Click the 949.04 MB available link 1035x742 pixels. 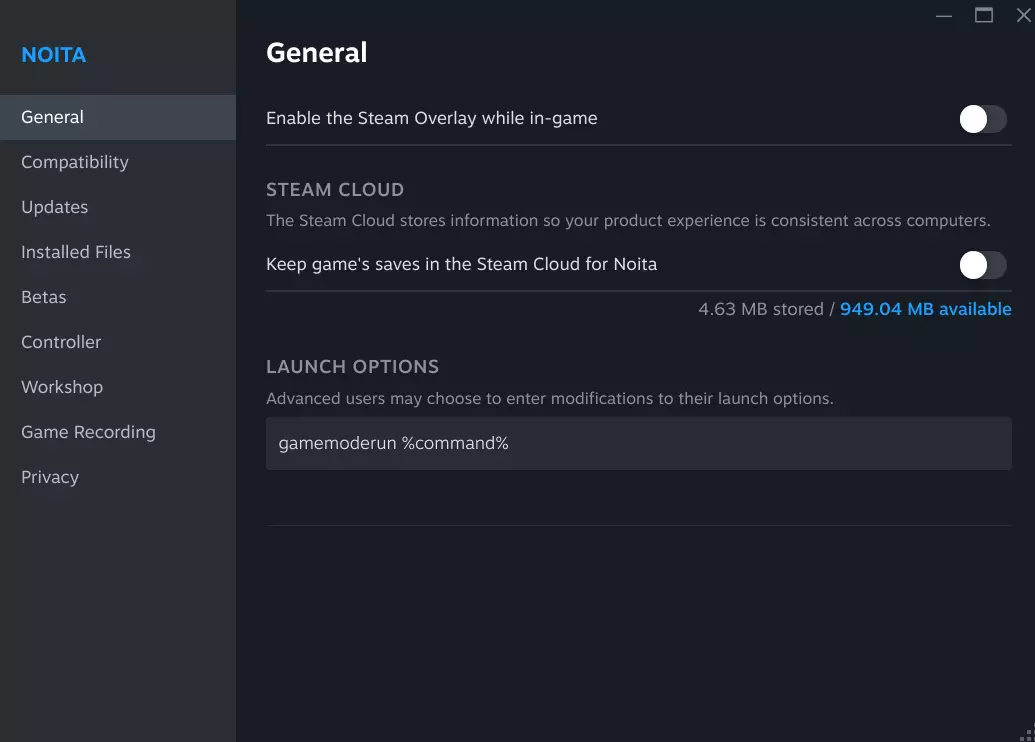tap(925, 309)
